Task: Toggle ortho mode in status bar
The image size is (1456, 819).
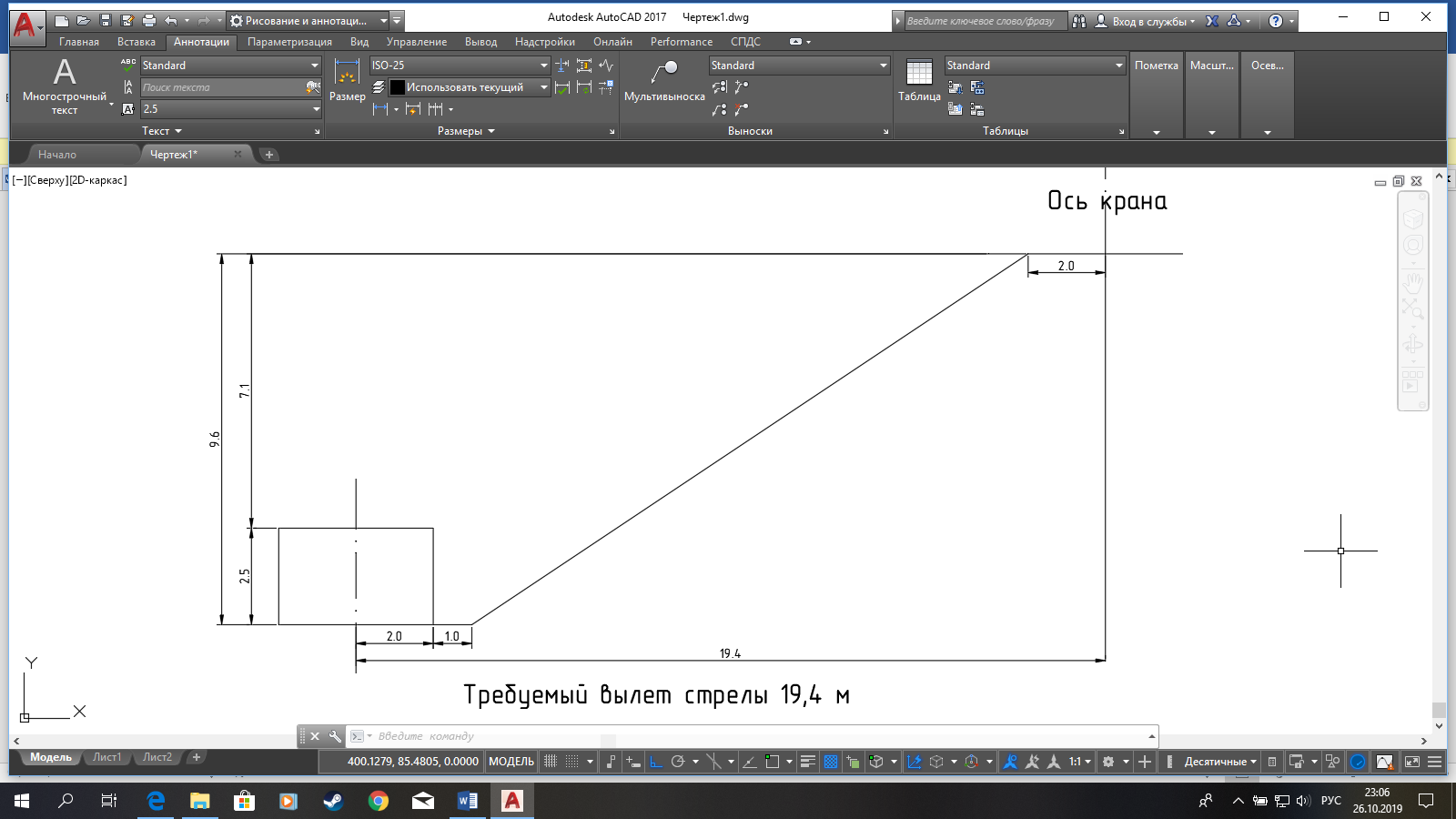Action: pos(655,762)
